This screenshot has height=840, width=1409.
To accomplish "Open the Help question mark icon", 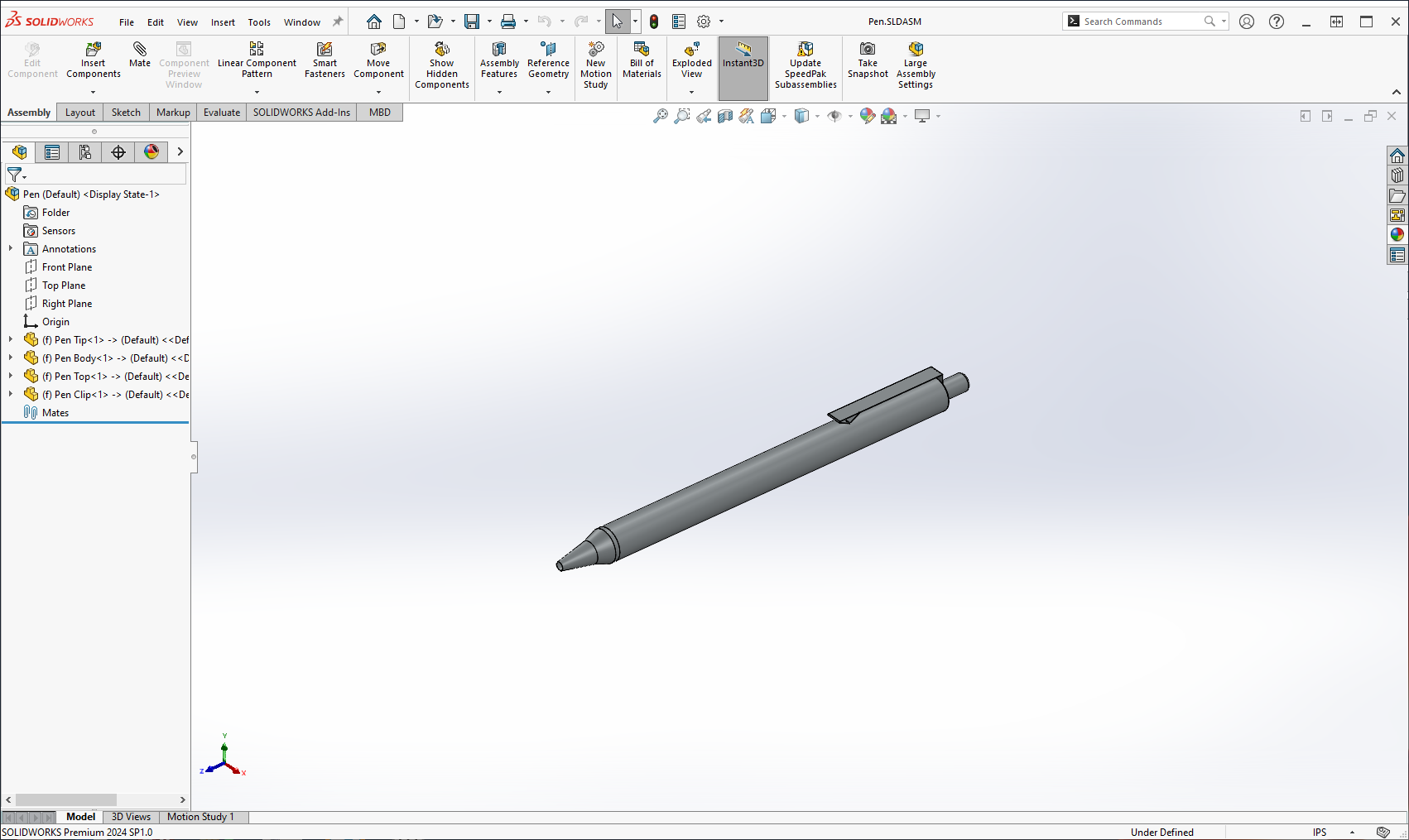I will pos(1277,22).
